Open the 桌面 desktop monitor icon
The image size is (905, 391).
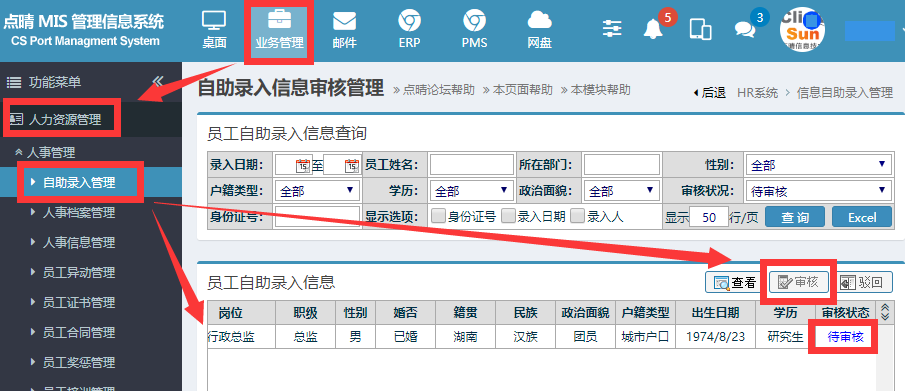click(214, 22)
